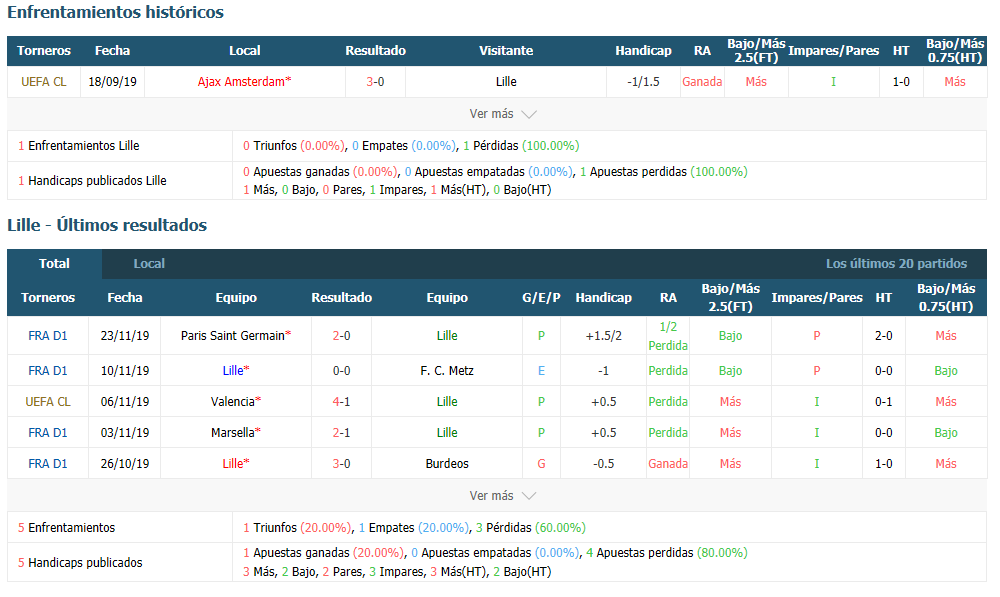This screenshot has width=1000, height=597.
Task: Select handicap +1.5/2 for PSG match
Action: pyautogui.click(x=603, y=335)
